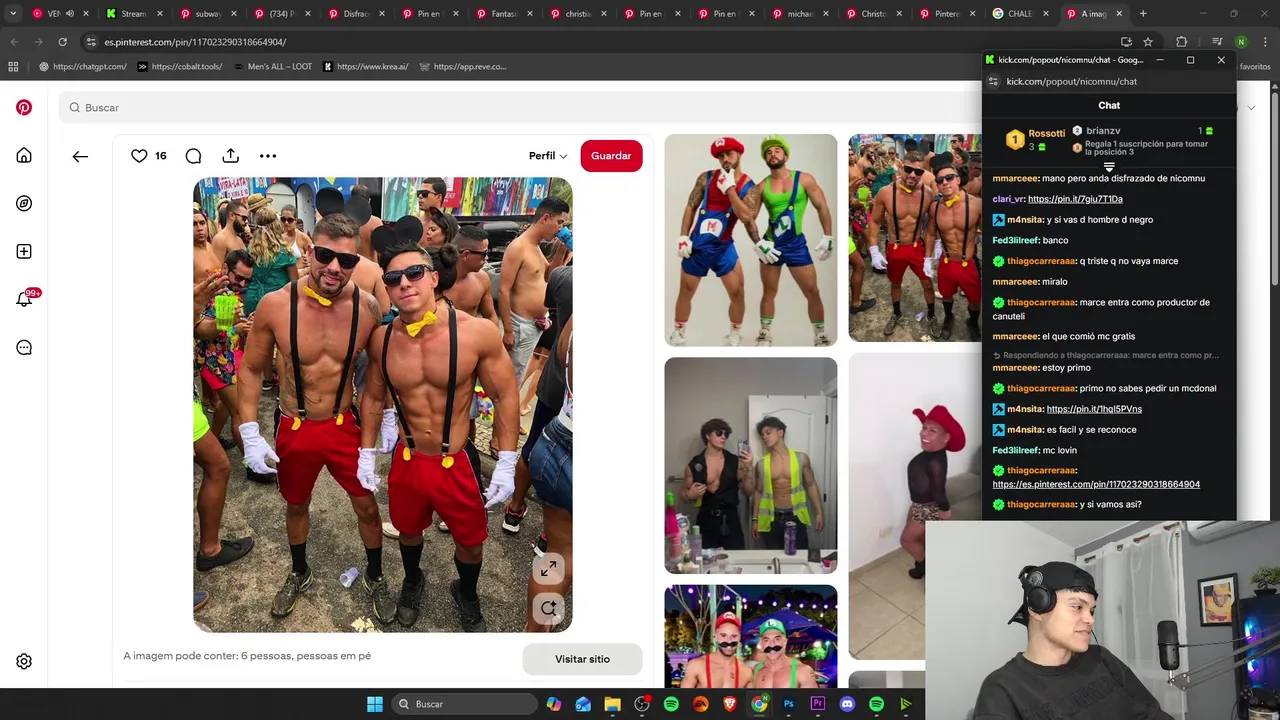Open Chrome tab search dropdown arrow
The width and height of the screenshot is (1280, 720).
pos(13,14)
